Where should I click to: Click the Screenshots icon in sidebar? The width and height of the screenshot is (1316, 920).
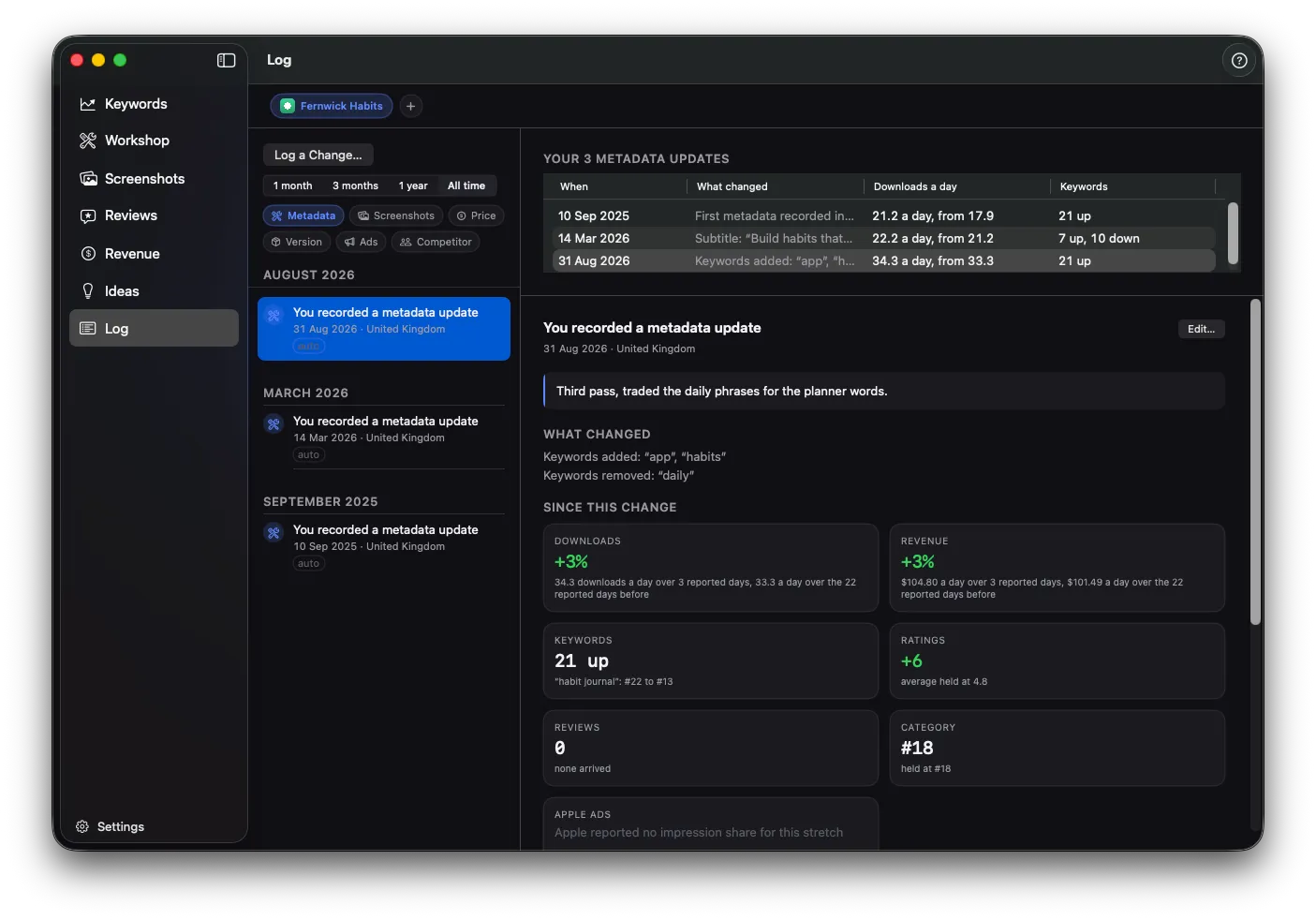point(88,179)
